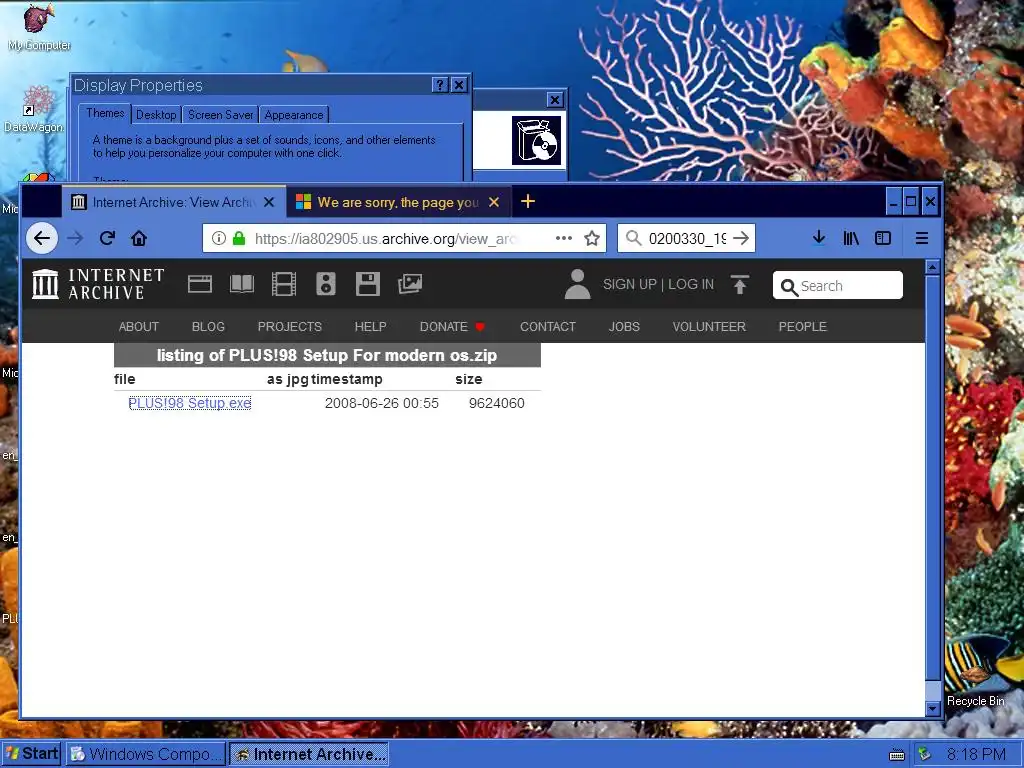Click LOG IN link
Viewport: 1024px width, 768px height.
coord(691,285)
